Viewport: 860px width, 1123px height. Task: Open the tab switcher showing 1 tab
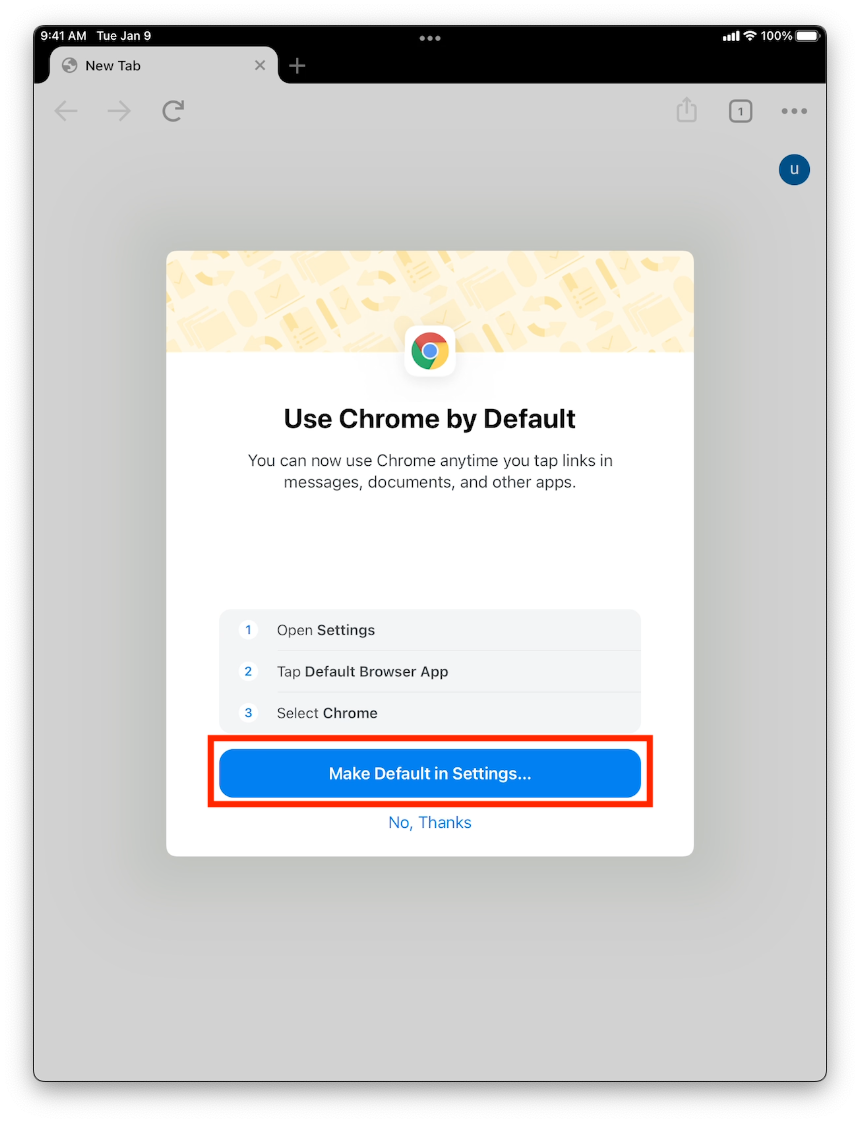[x=740, y=111]
